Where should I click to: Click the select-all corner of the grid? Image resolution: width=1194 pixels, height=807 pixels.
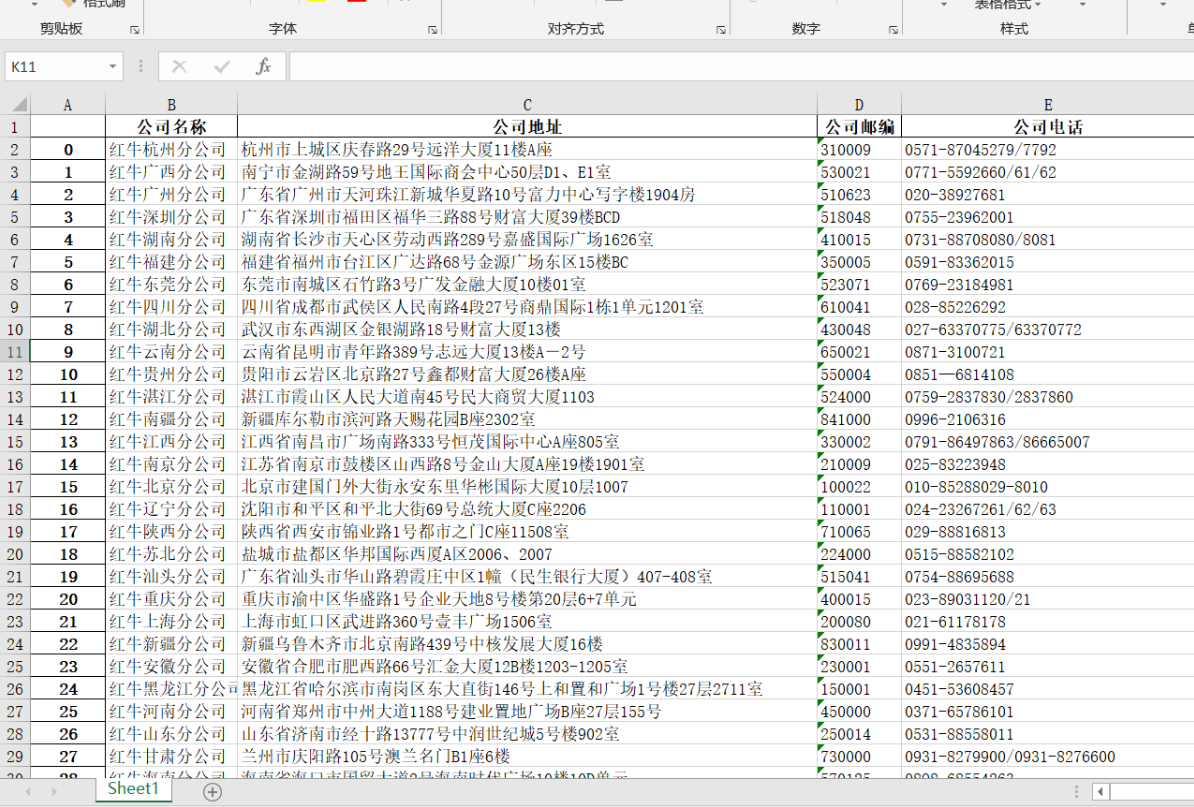(15, 104)
